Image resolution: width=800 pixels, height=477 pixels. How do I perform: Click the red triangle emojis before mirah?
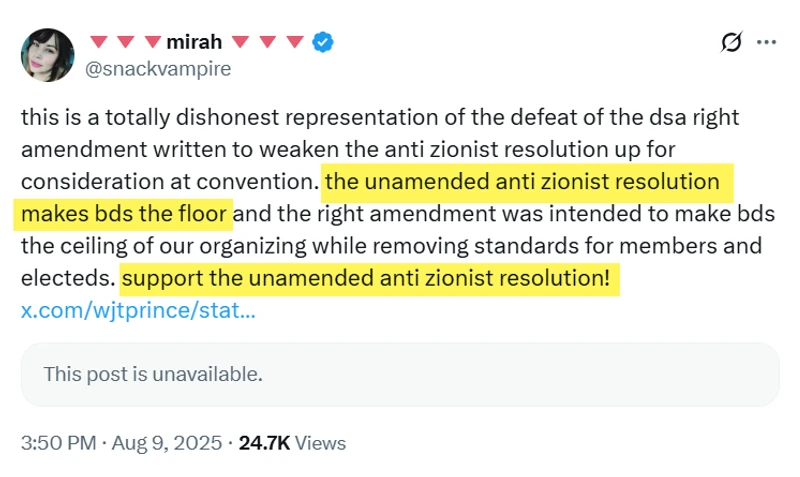coord(125,42)
